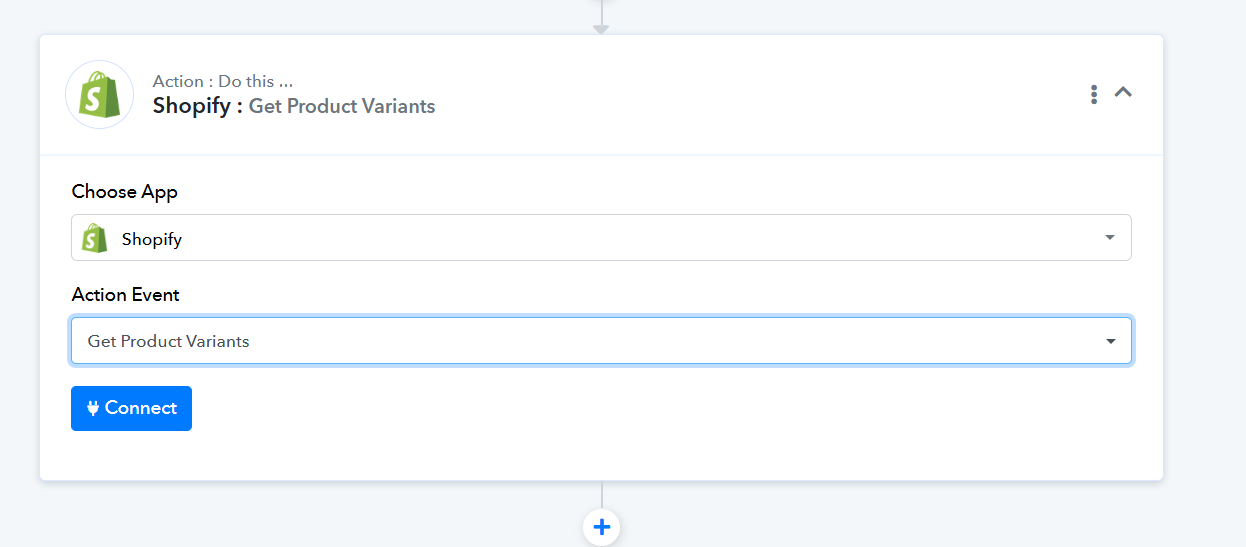Click the connector line below the card

(602, 495)
